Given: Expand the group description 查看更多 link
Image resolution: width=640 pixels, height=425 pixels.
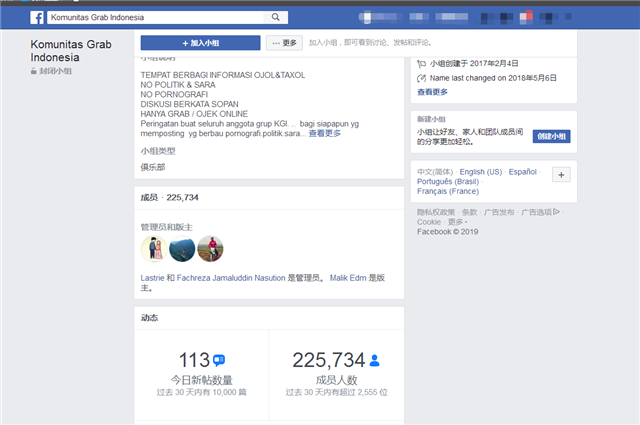Looking at the screenshot, I should pos(324,134).
